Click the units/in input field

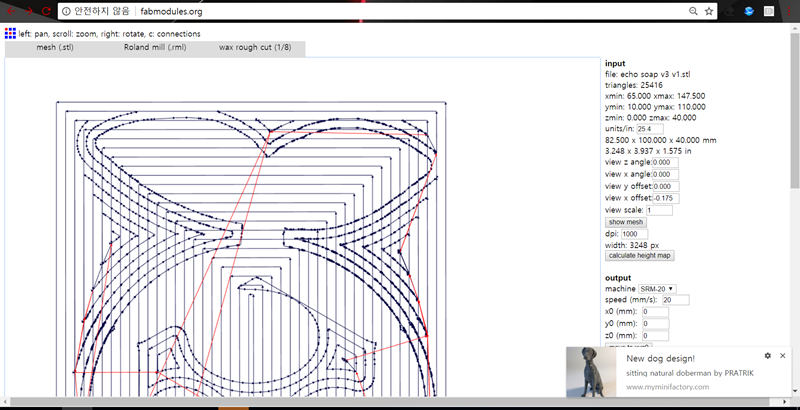click(650, 129)
